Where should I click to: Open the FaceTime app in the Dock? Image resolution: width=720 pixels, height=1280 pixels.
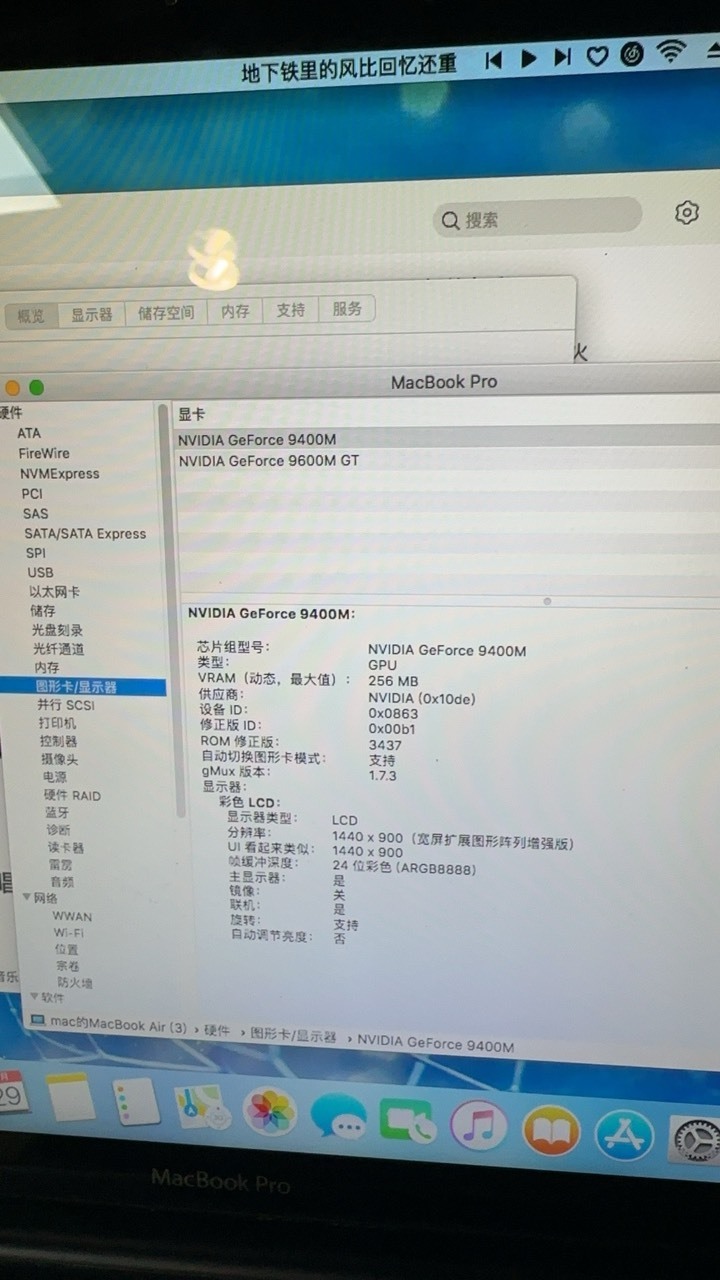tap(407, 1123)
